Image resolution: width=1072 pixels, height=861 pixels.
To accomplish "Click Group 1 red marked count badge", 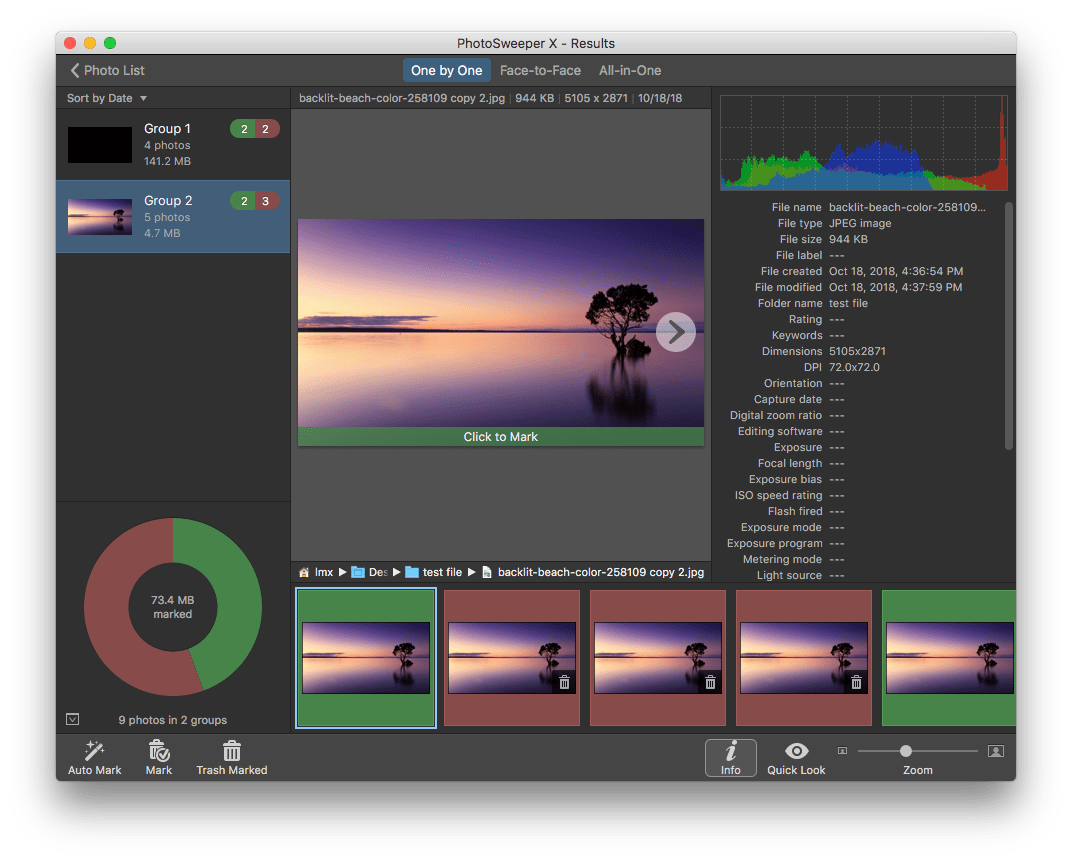I will click(267, 129).
